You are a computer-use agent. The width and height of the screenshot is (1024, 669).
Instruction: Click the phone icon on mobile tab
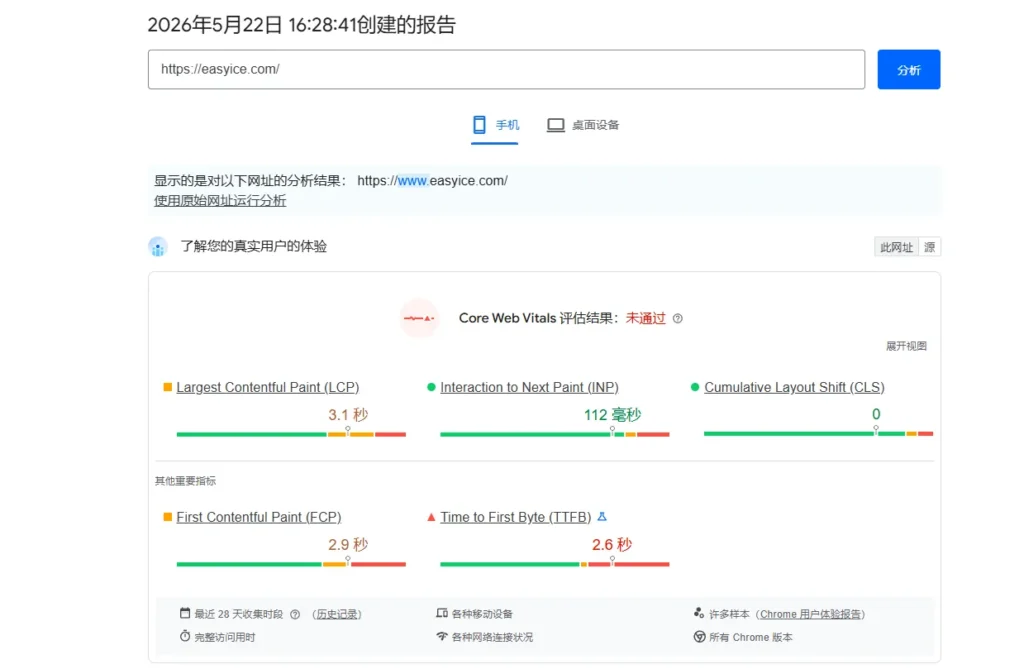tap(479, 124)
